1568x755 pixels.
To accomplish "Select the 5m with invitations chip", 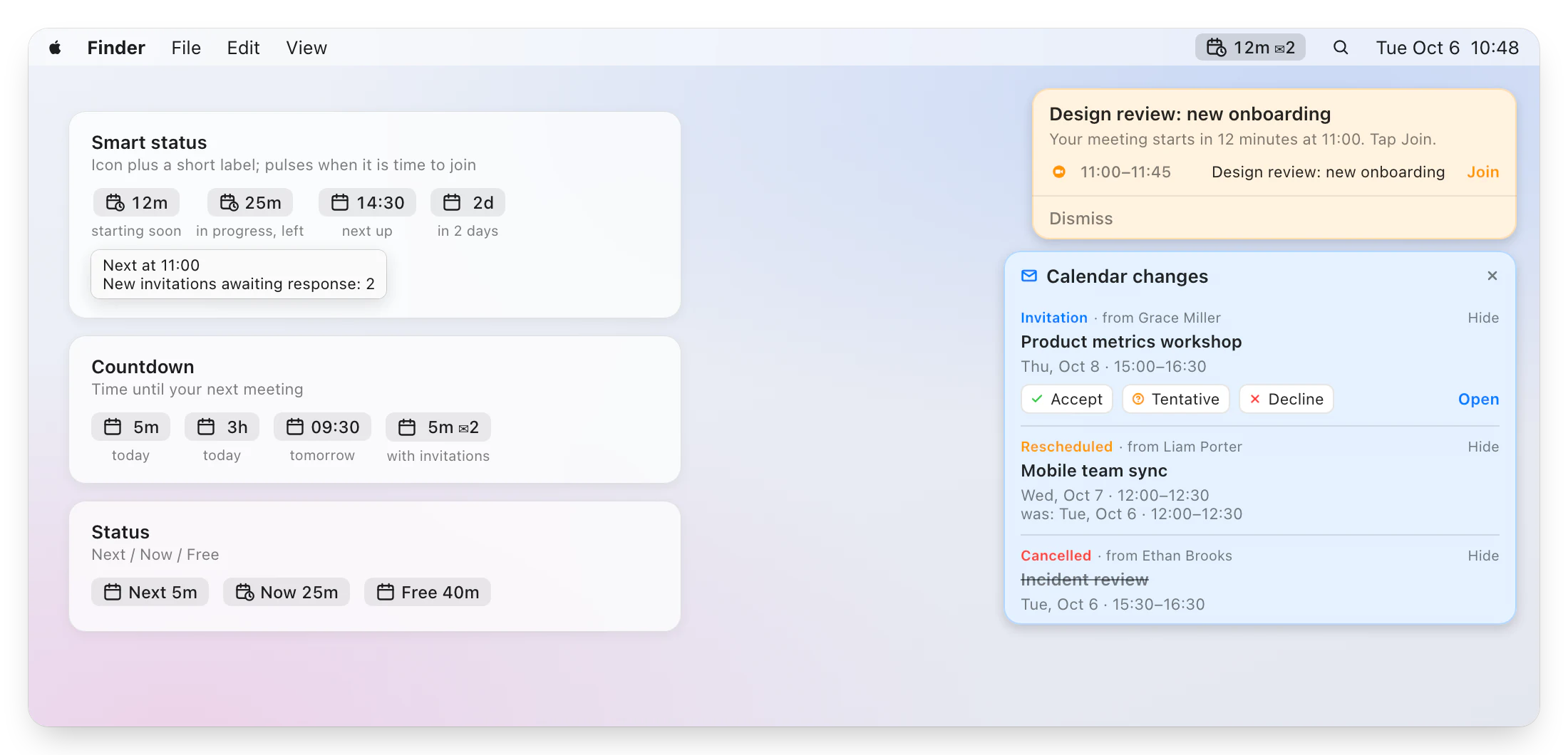I will pos(438,427).
